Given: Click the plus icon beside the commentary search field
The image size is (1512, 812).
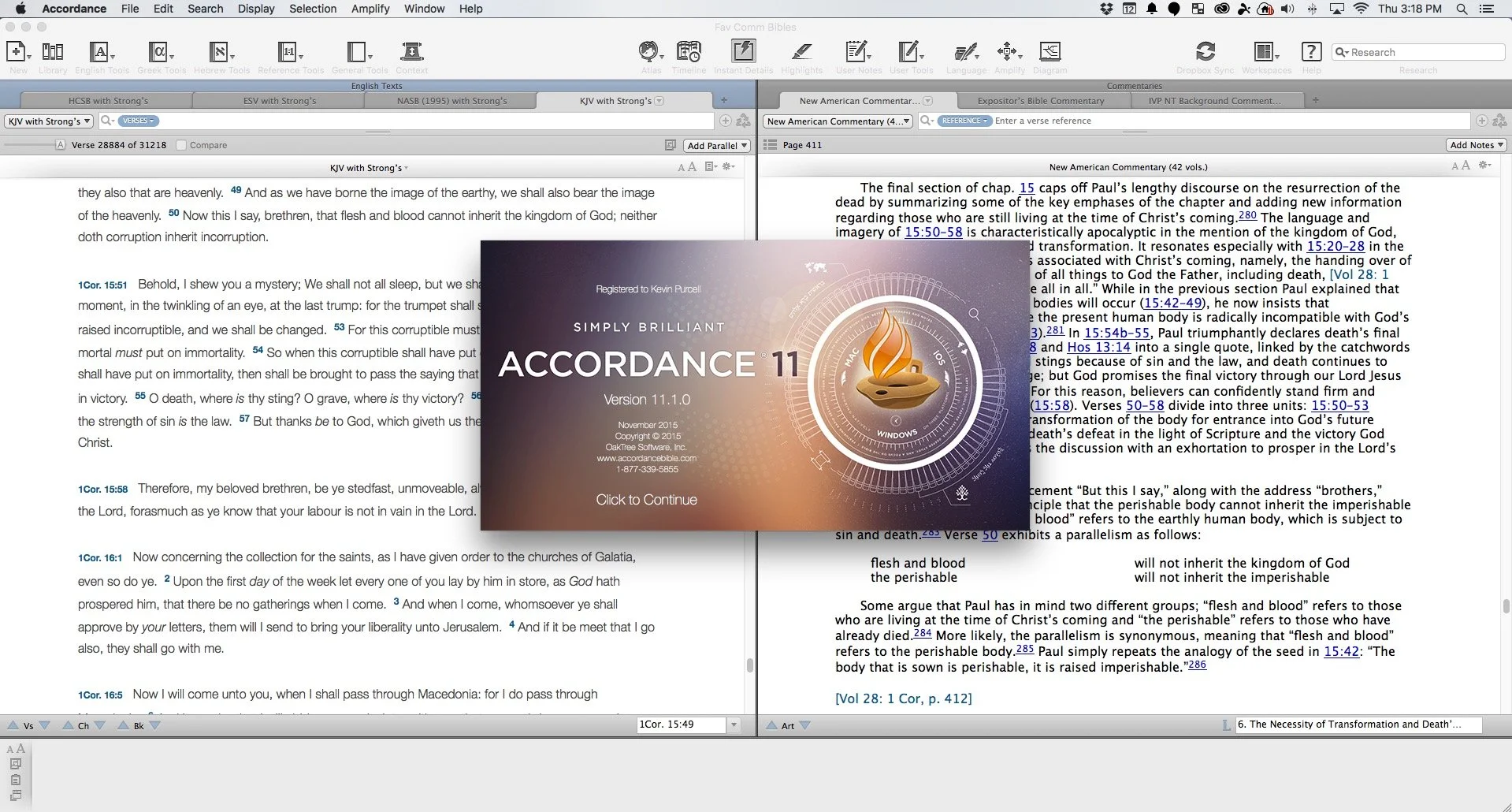Looking at the screenshot, I should pos(1481,121).
